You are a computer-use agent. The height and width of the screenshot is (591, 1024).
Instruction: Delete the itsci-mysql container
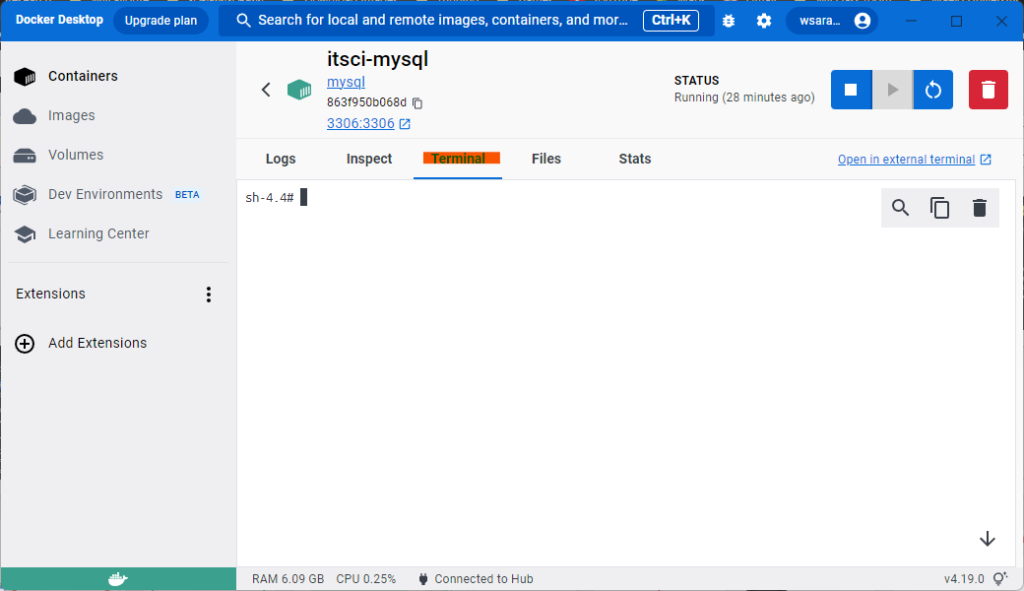pos(988,90)
